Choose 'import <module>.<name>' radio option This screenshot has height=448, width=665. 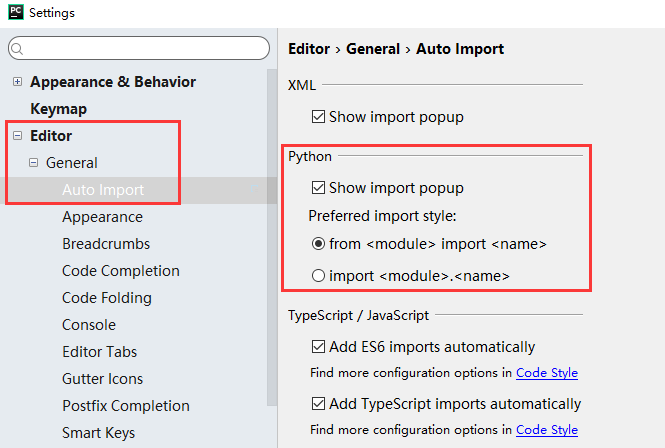click(319, 276)
